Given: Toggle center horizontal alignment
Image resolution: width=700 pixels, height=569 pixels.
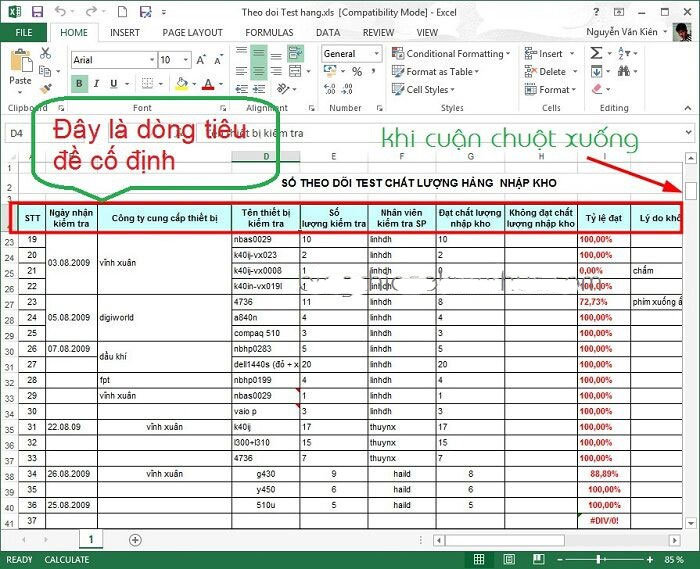Looking at the screenshot, I should pos(259,71).
